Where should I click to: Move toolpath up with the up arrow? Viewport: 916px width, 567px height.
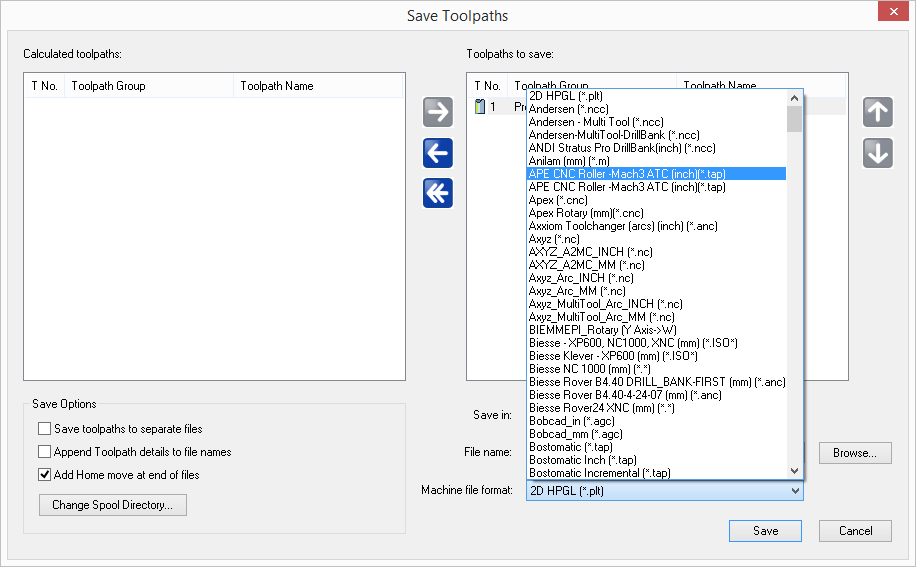click(877, 112)
